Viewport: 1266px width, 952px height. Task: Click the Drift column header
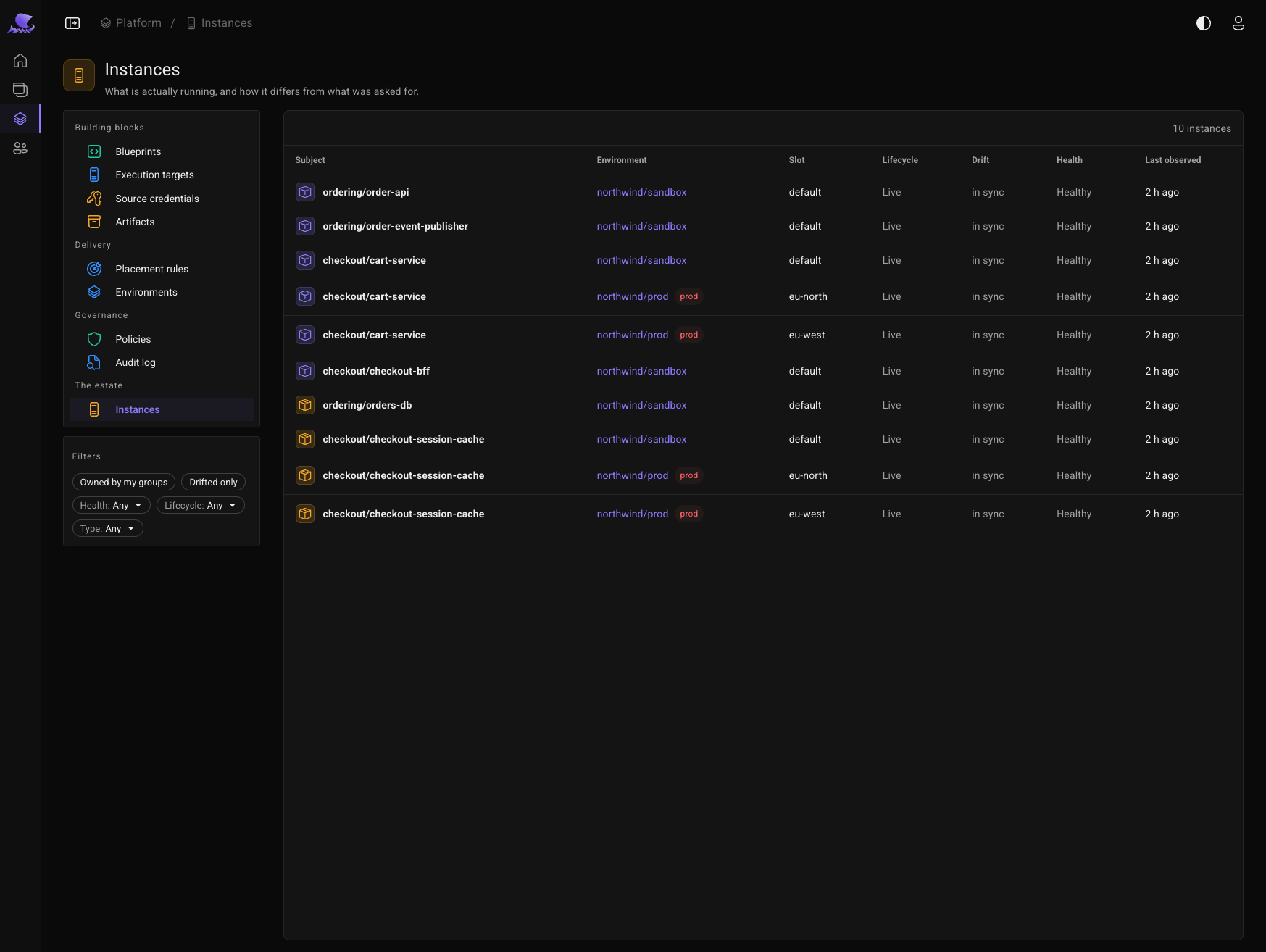point(980,160)
